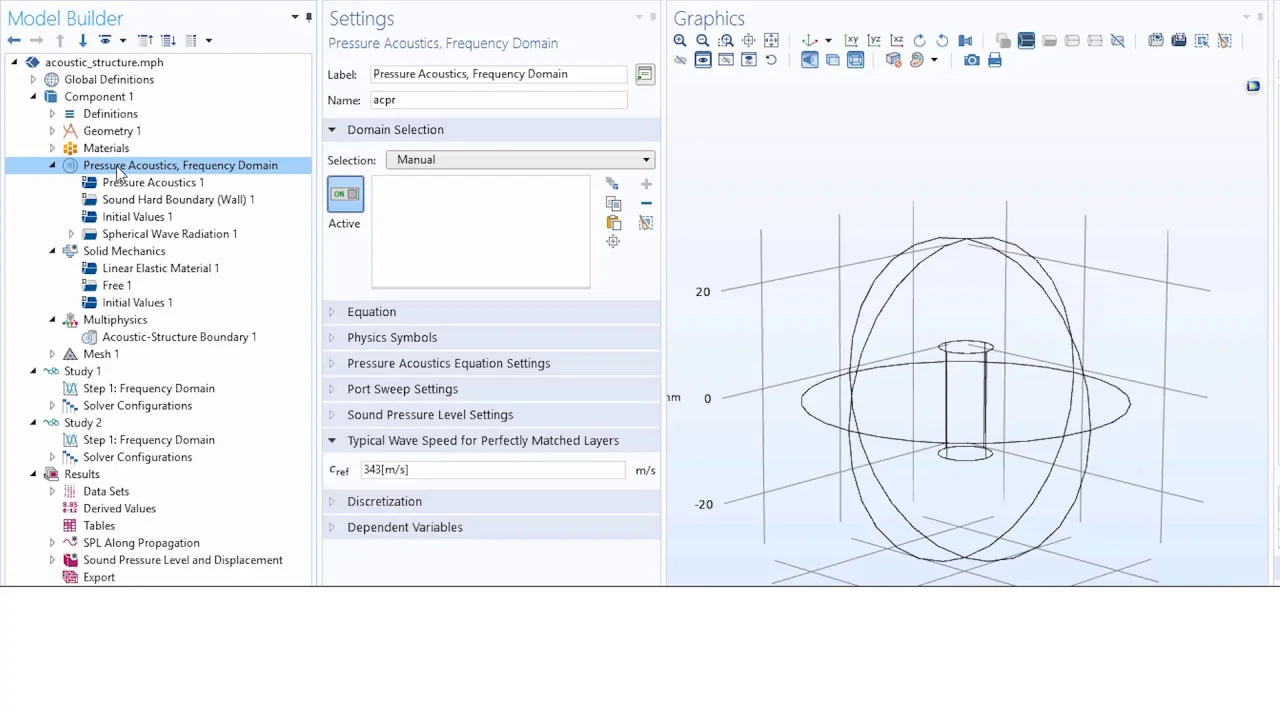
Task: Click the Zoom to Selection icon
Action: (x=613, y=242)
